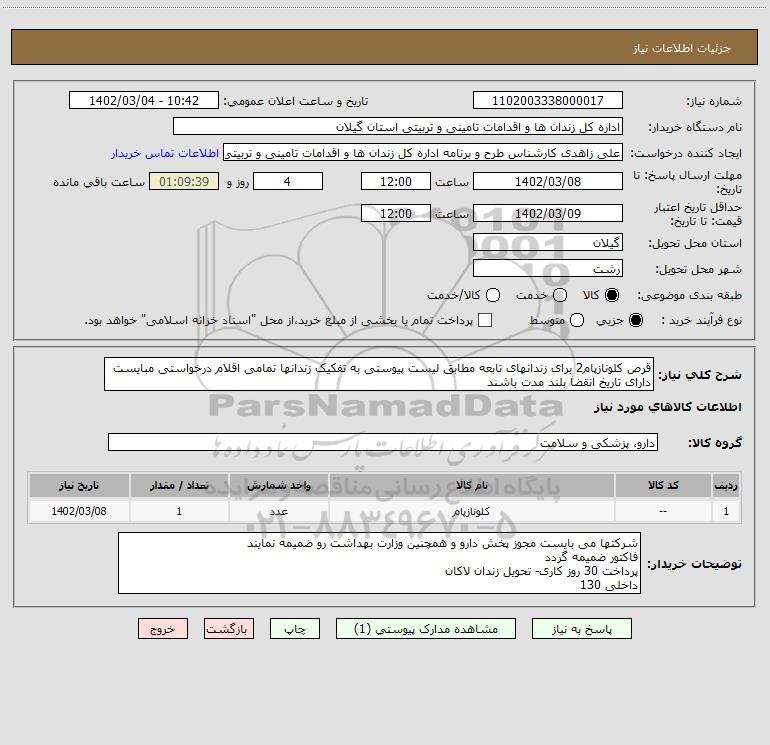The image size is (770, 745).
Task: Click the کد کالا column header
Action: pos(663,485)
